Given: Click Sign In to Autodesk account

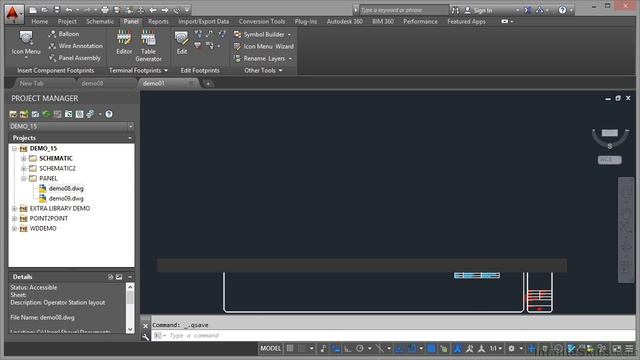Looking at the screenshot, I should [483, 10].
